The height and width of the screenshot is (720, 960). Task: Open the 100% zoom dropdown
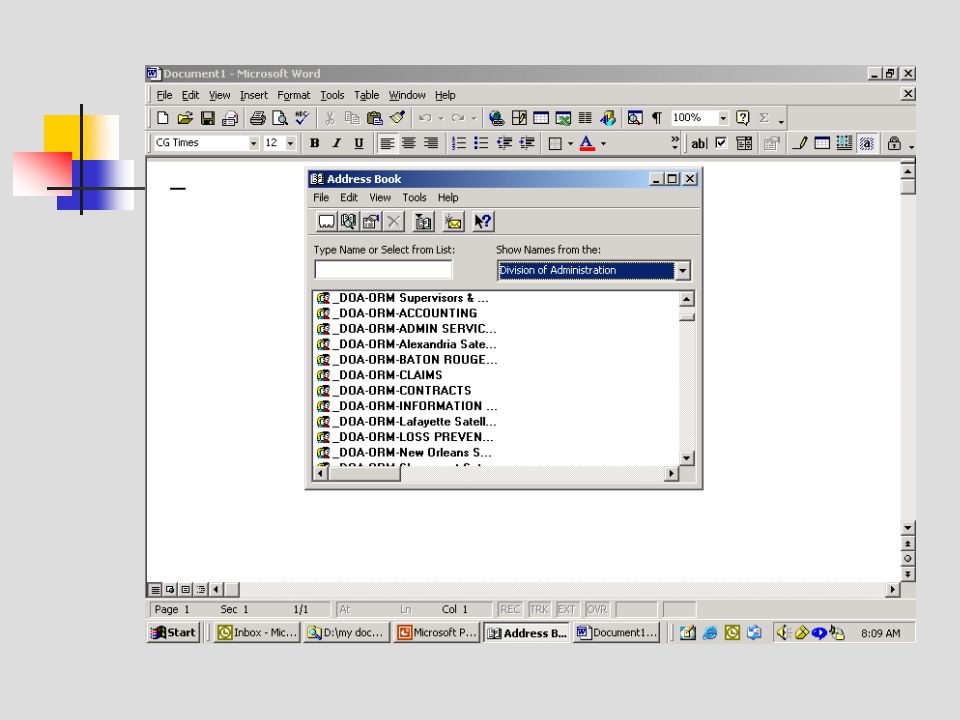click(x=723, y=118)
